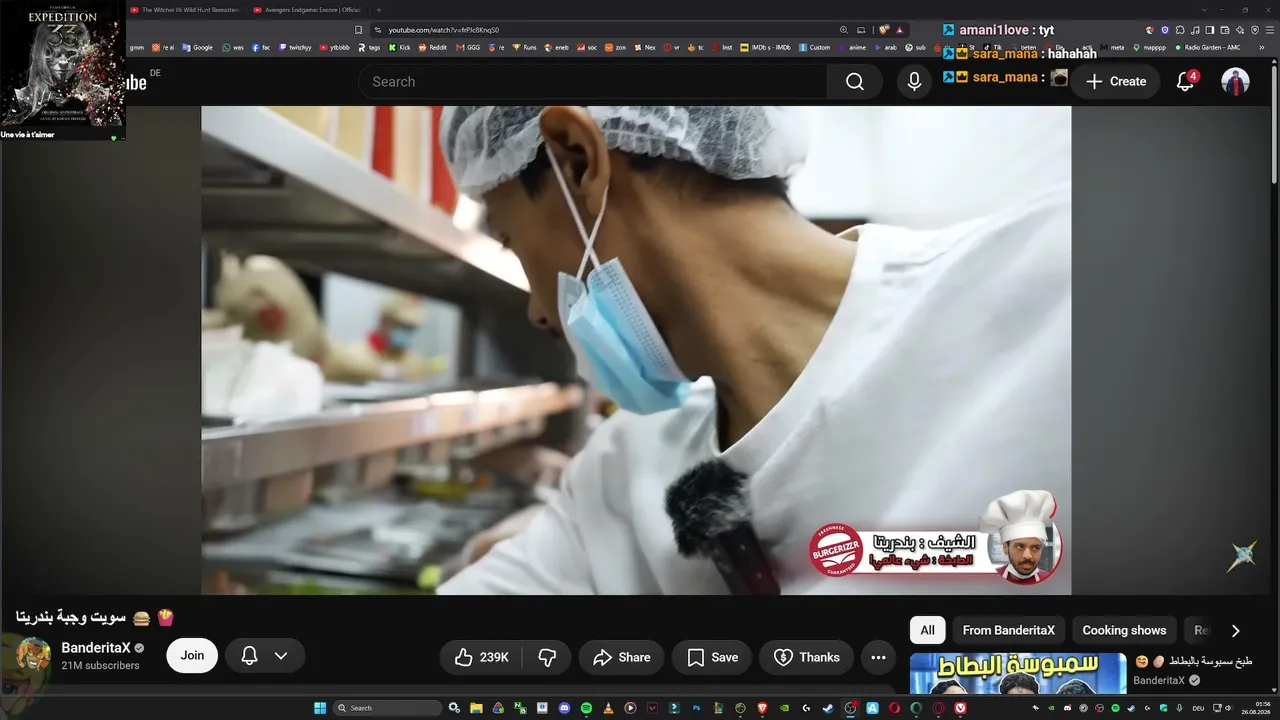Image resolution: width=1280 pixels, height=720 pixels.
Task: Launch VLC media player from taskbar
Action: coord(608,708)
